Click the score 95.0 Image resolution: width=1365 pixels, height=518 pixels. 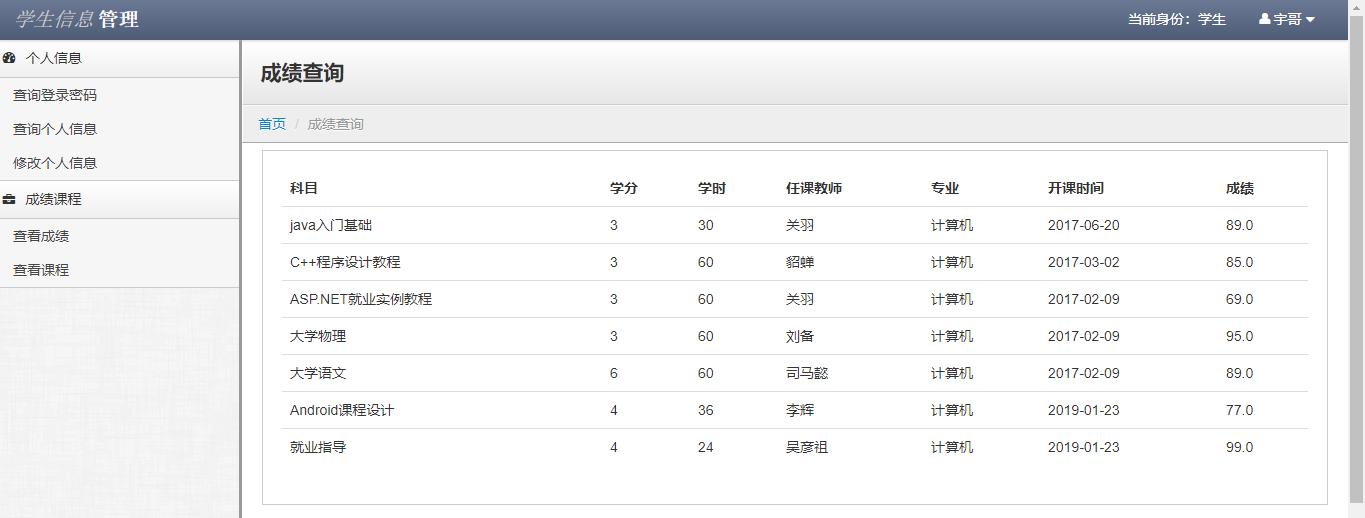pos(1239,336)
